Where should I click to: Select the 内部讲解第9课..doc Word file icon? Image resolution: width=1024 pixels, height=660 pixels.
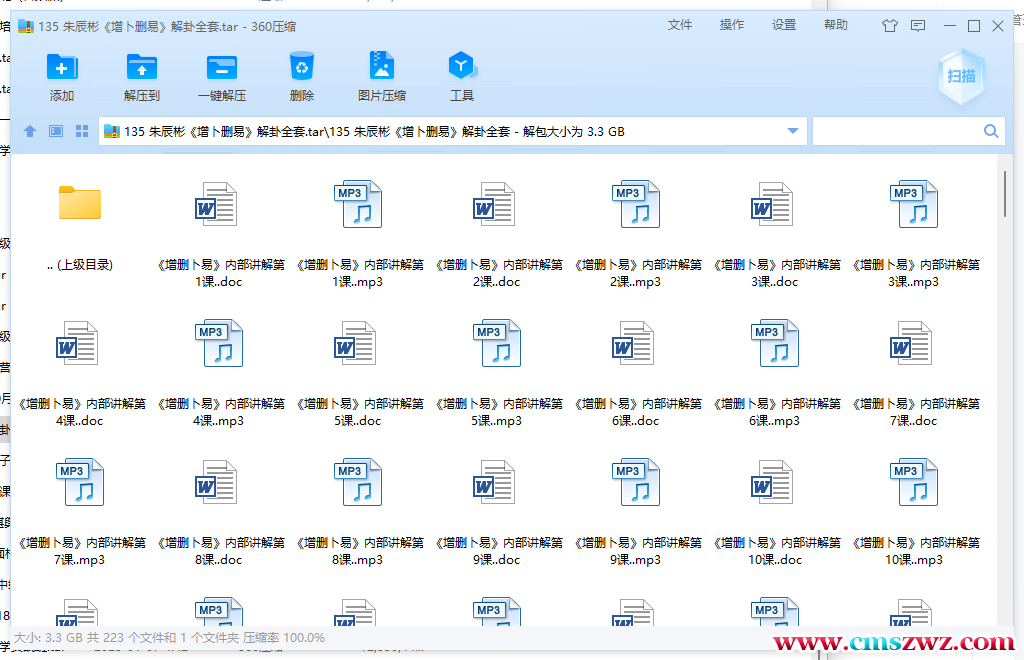pos(494,482)
